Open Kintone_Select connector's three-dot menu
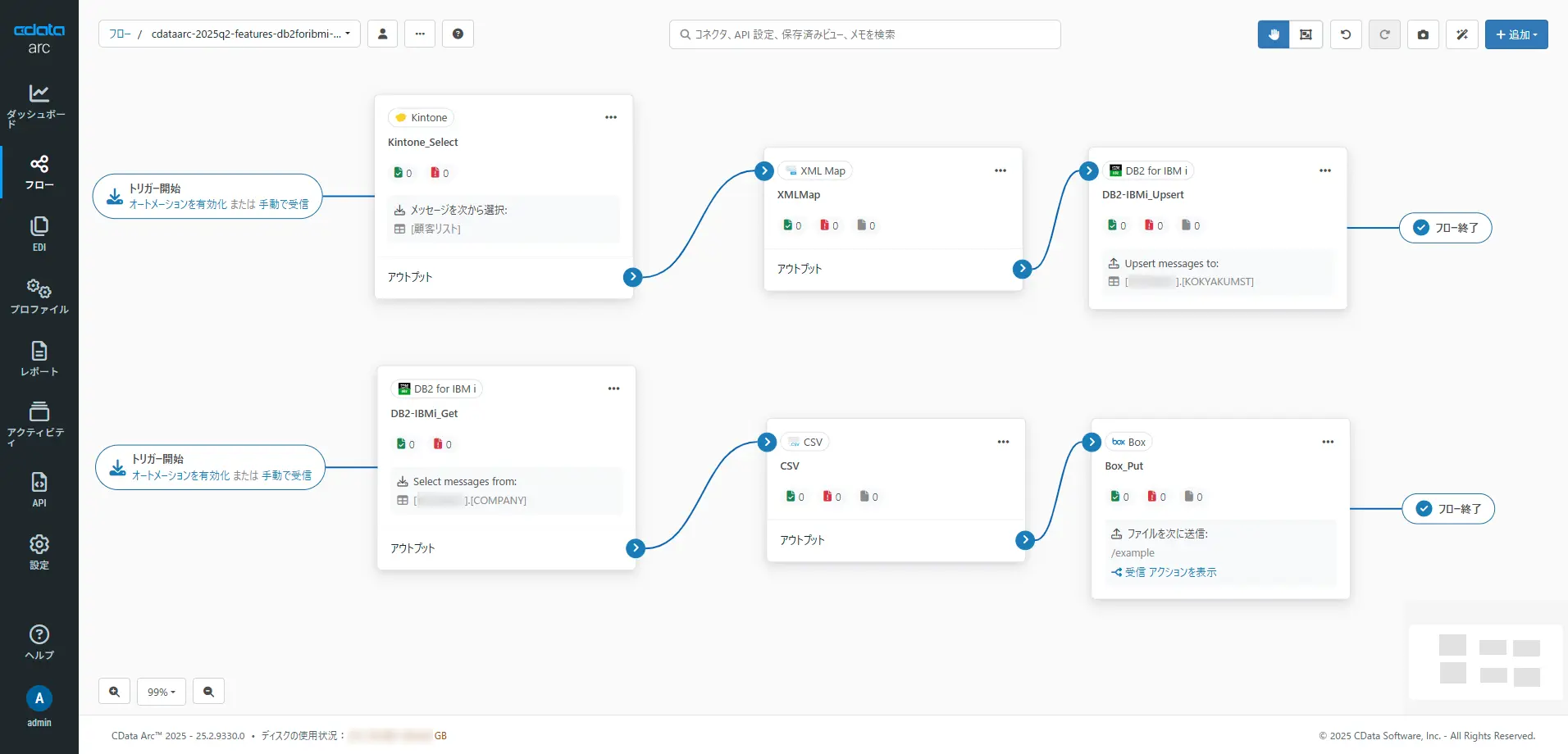The width and height of the screenshot is (1568, 754). point(611,117)
